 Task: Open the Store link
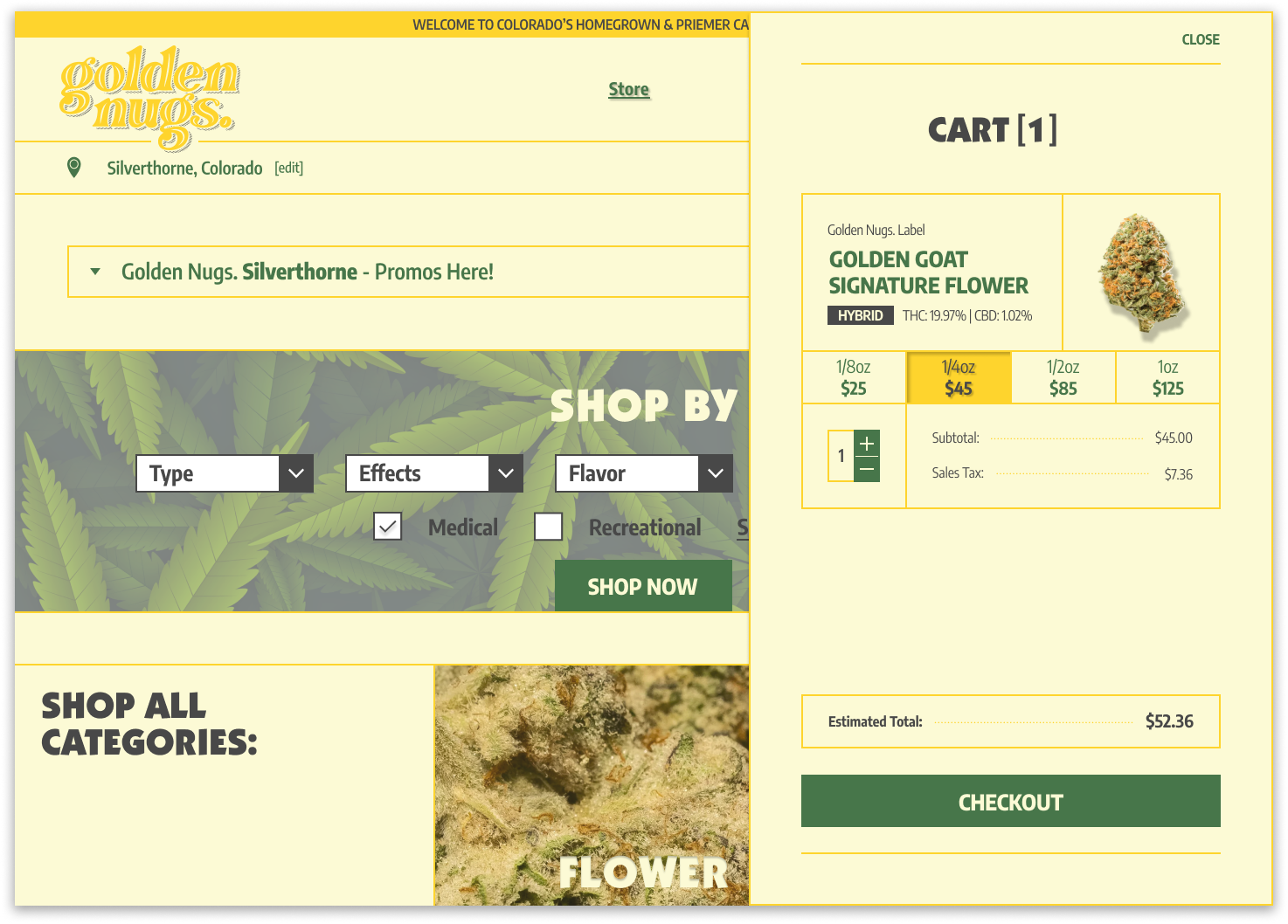(629, 89)
